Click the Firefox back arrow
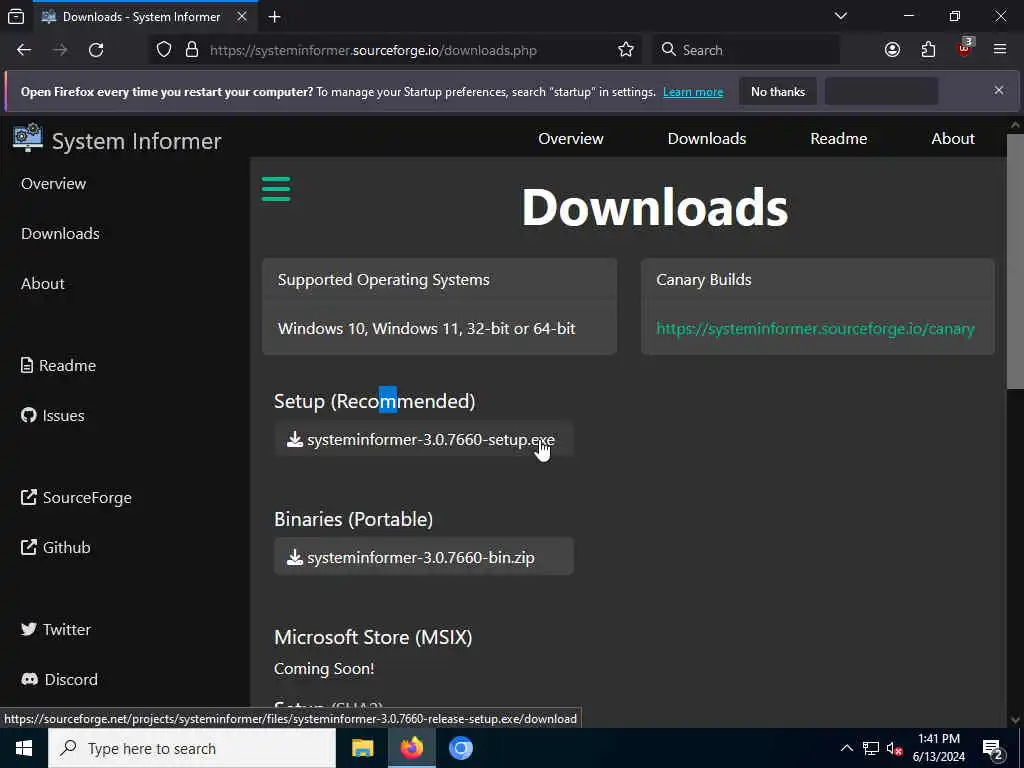Viewport: 1024px width, 768px height. (x=24, y=50)
